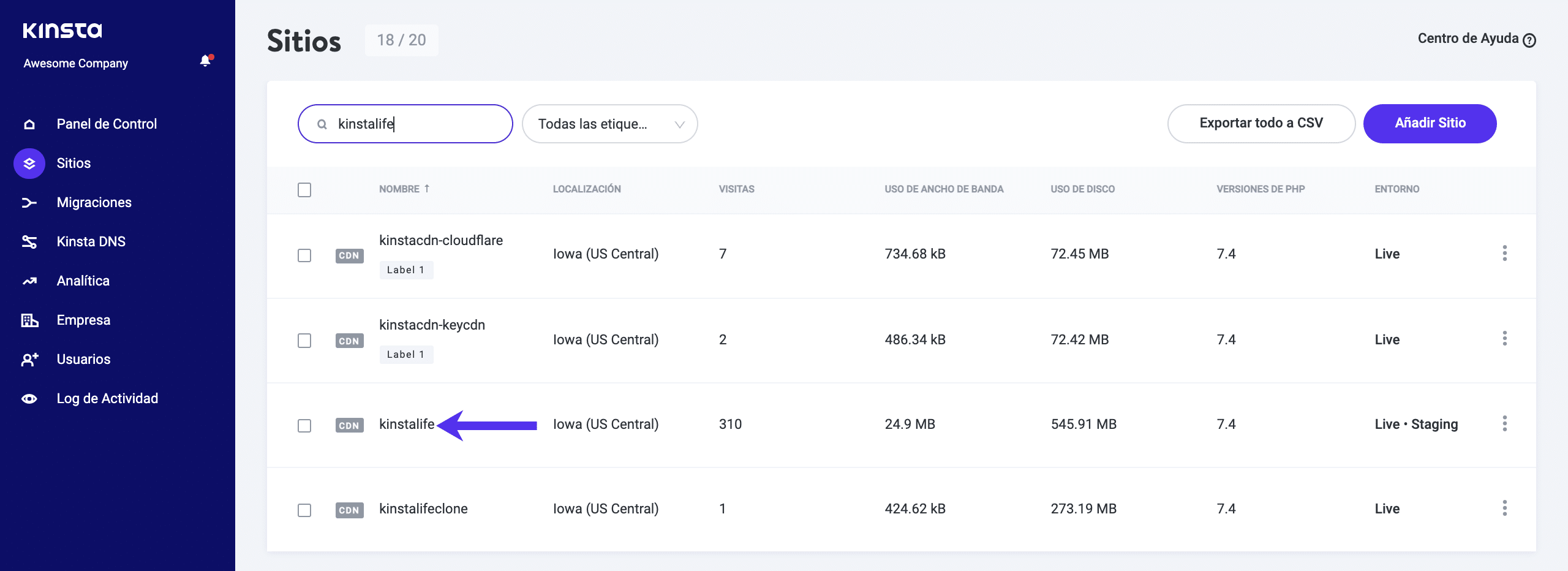1568x571 pixels.
Task: Tick the kinstacdn-cloudflare row checkbox
Action: pos(304,255)
